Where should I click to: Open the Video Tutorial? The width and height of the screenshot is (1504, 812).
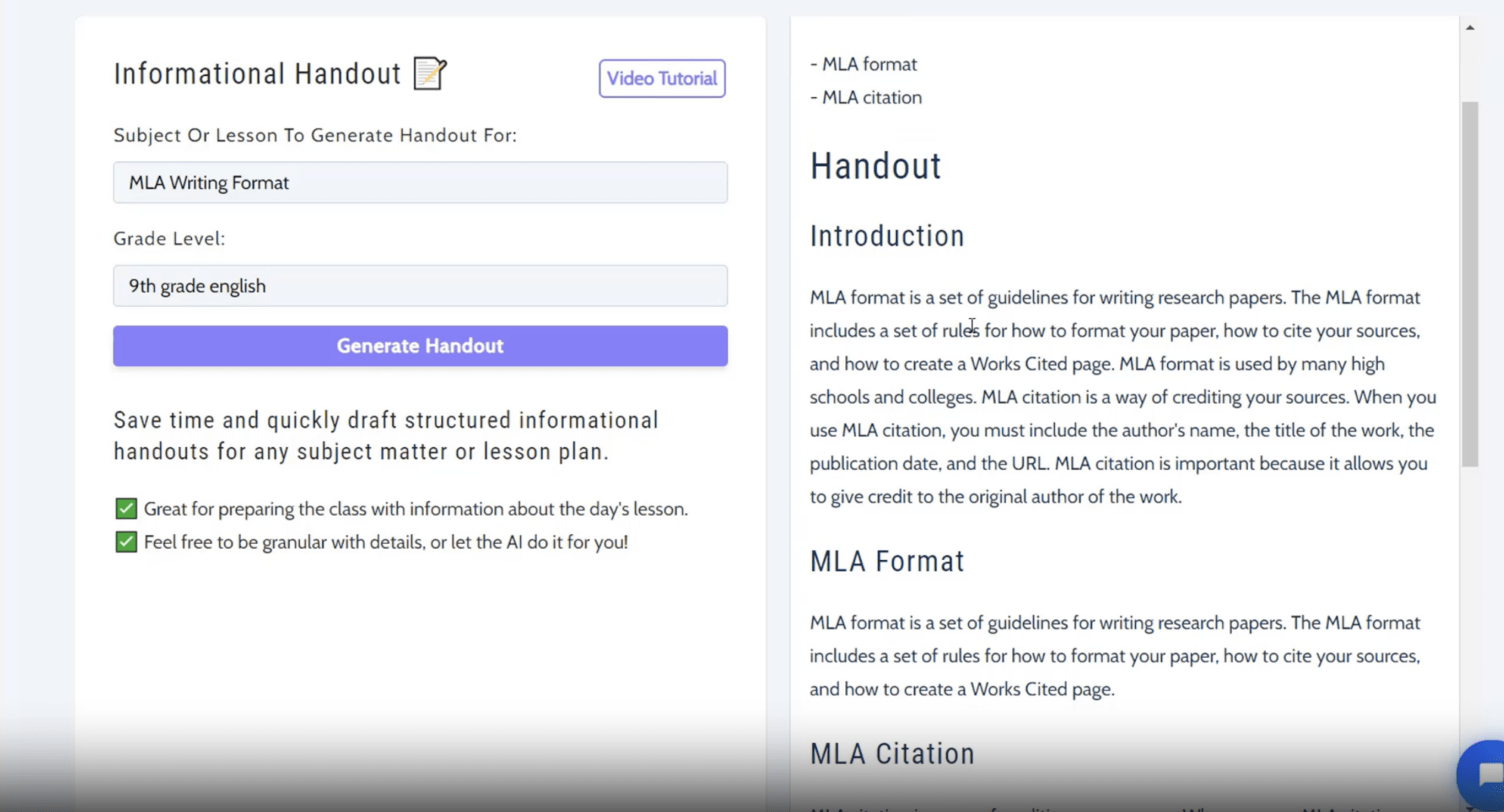(x=662, y=78)
